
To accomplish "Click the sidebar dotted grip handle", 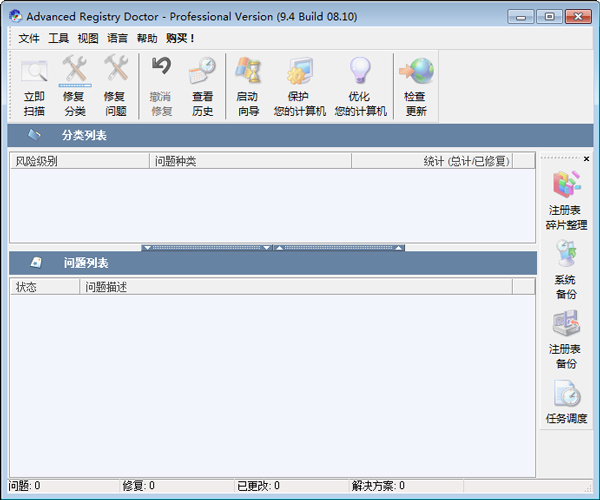I will [561, 158].
